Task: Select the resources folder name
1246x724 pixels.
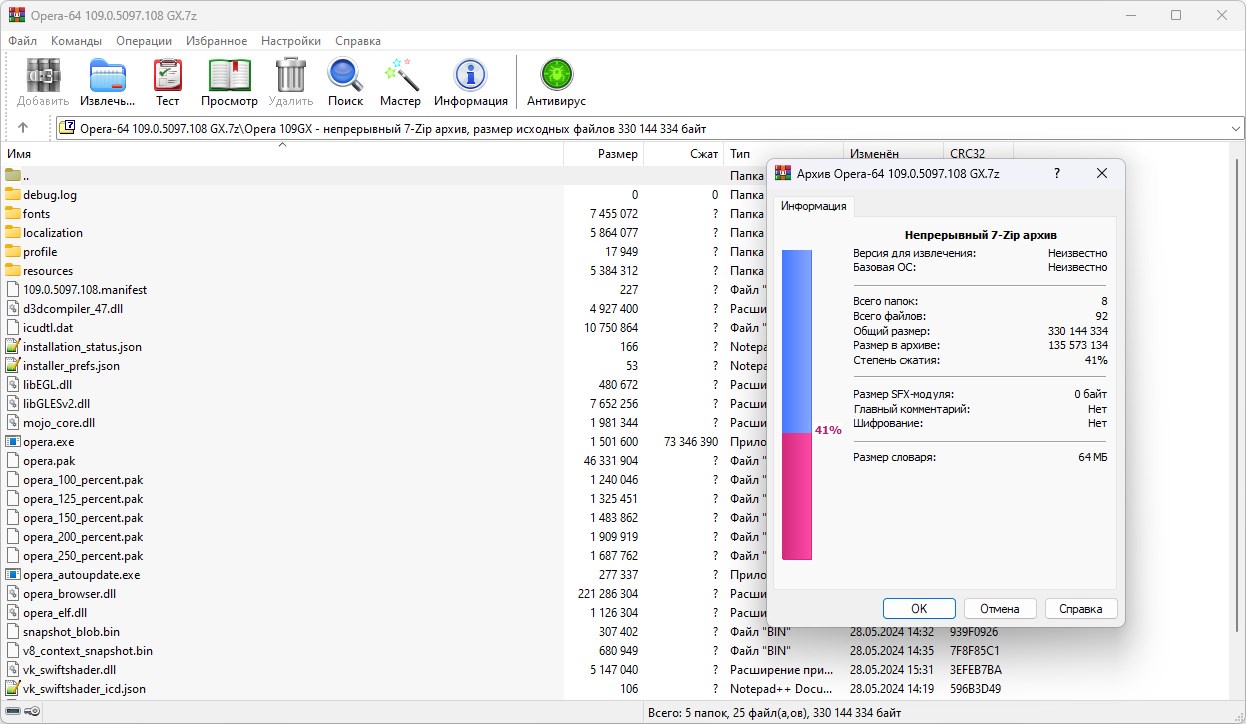Action: pos(48,270)
